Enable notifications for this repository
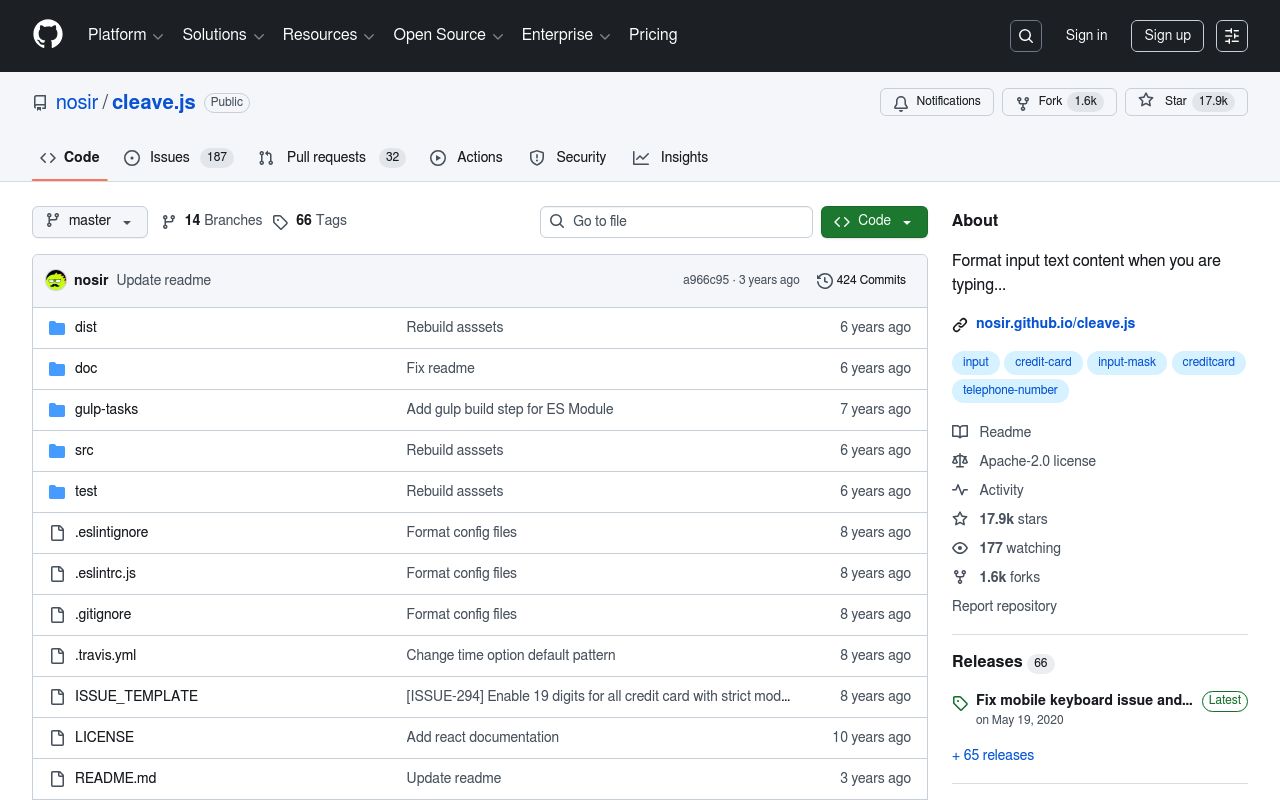The width and height of the screenshot is (1280, 800). point(936,101)
